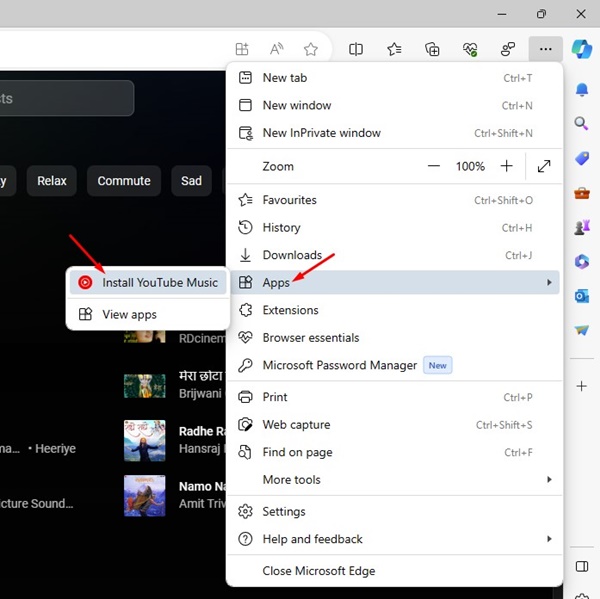Expand Help and feedback submenu
Image resolution: width=600 pixels, height=599 pixels.
point(395,539)
